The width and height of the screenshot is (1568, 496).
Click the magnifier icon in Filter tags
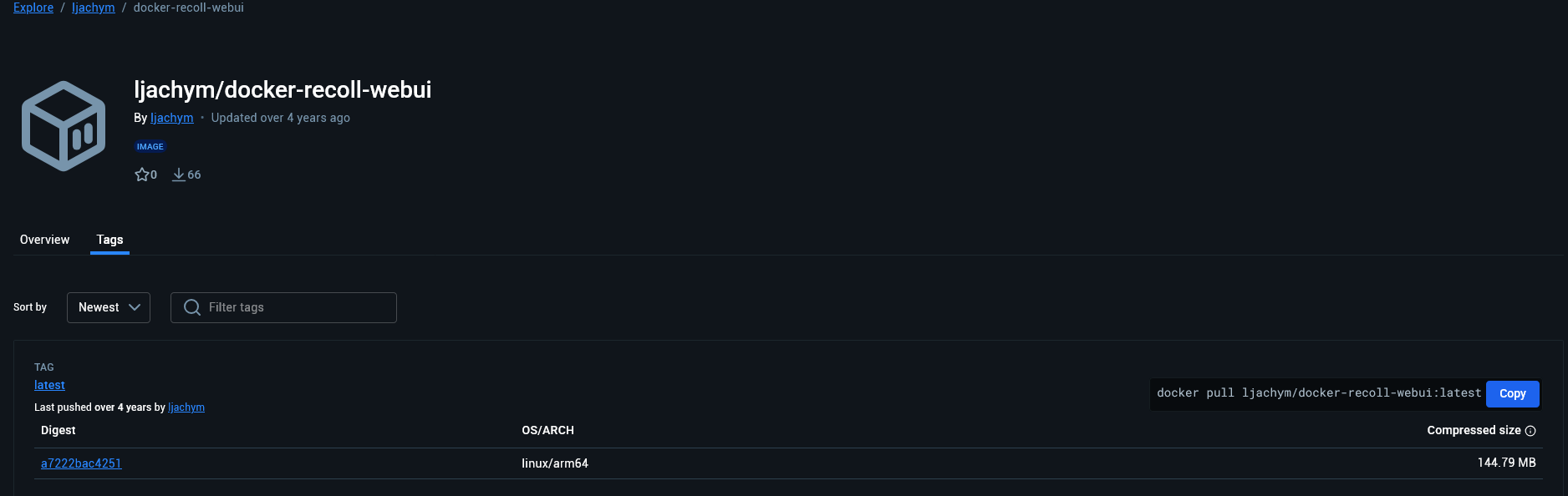[x=192, y=307]
